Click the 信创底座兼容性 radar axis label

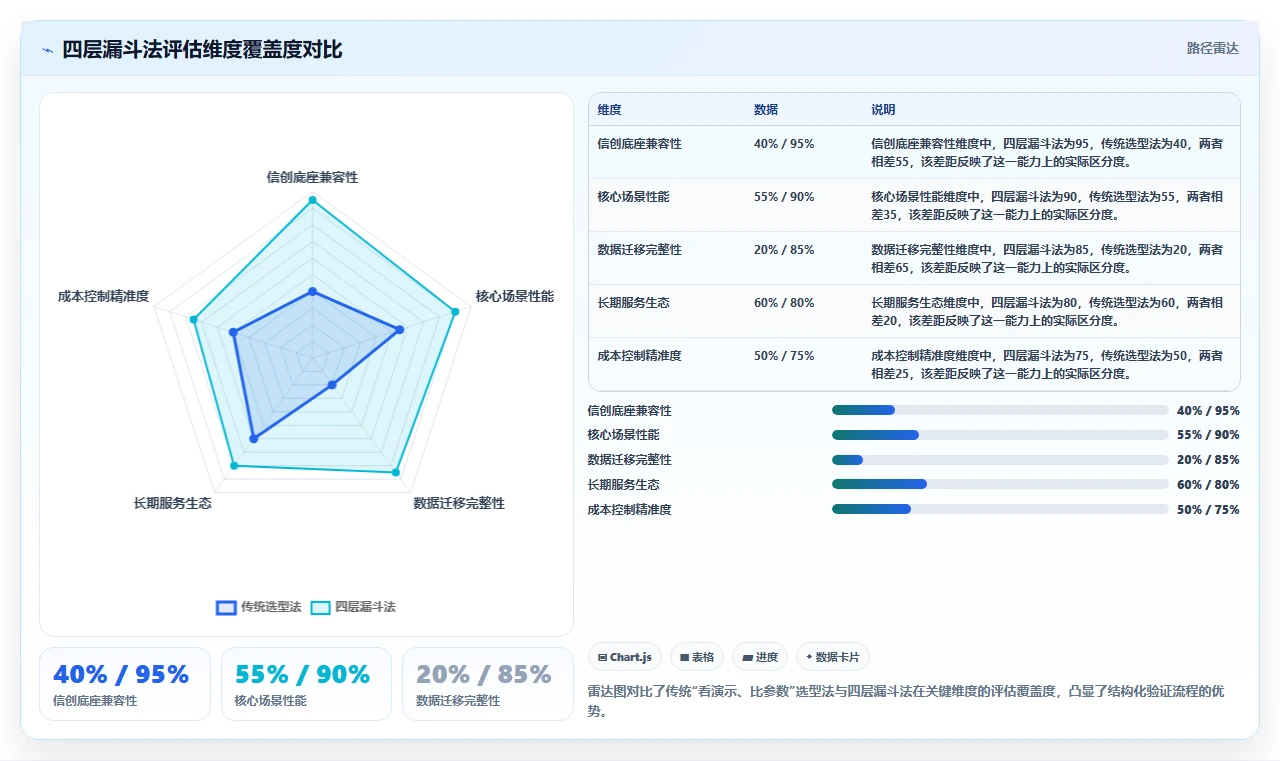[312, 177]
